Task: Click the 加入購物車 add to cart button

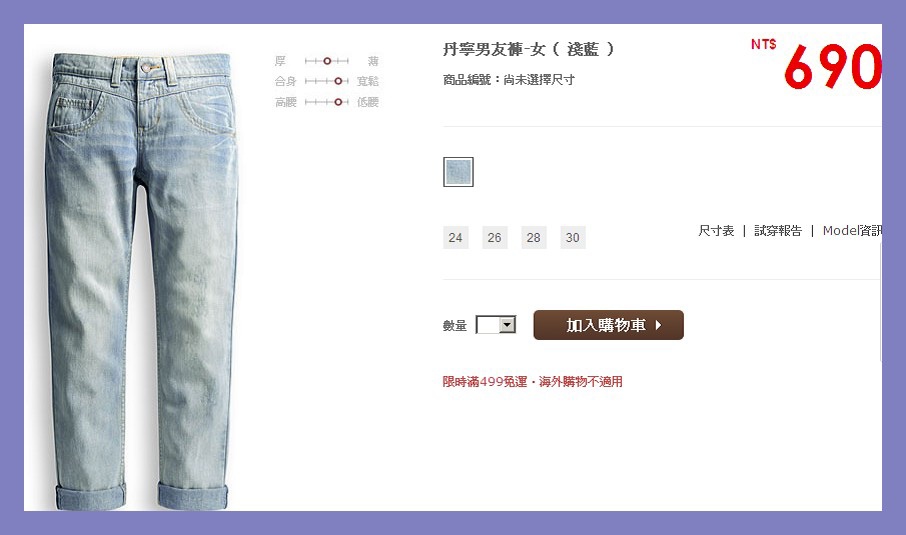Action: point(608,325)
